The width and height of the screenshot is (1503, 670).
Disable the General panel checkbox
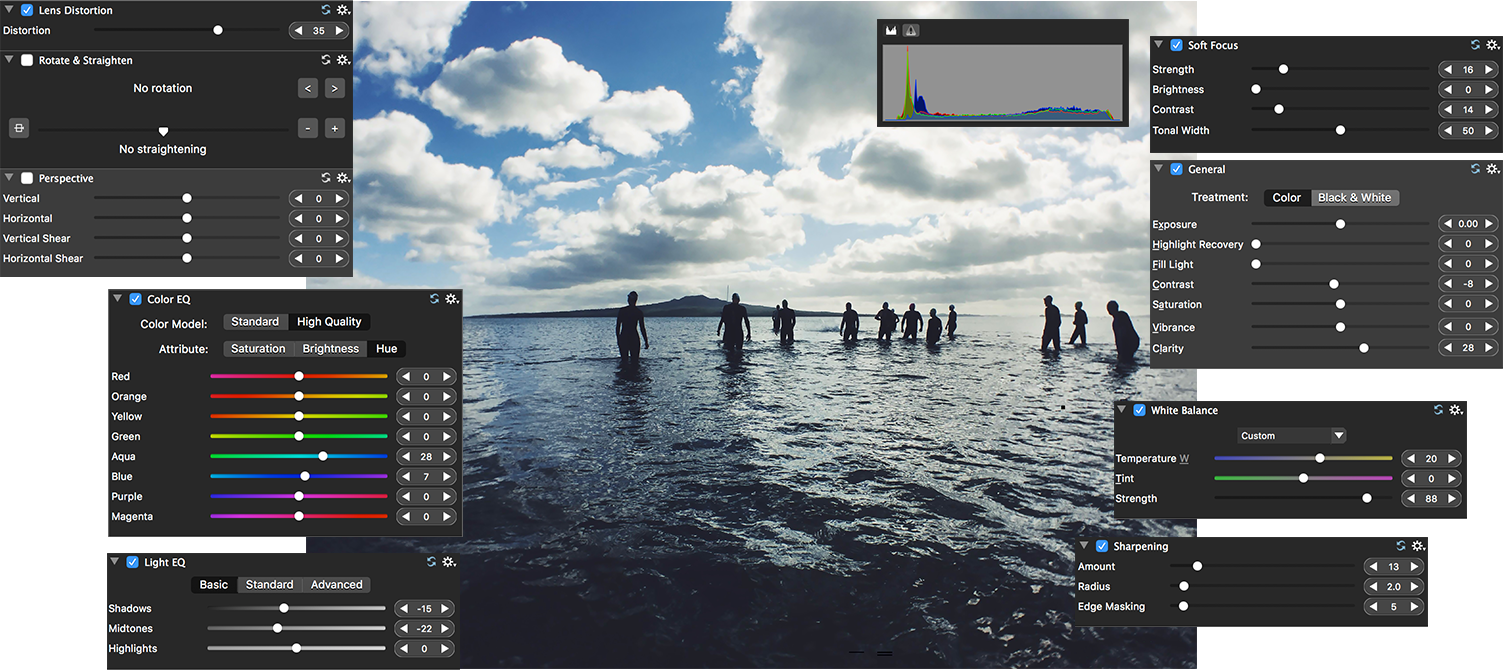coord(1176,169)
